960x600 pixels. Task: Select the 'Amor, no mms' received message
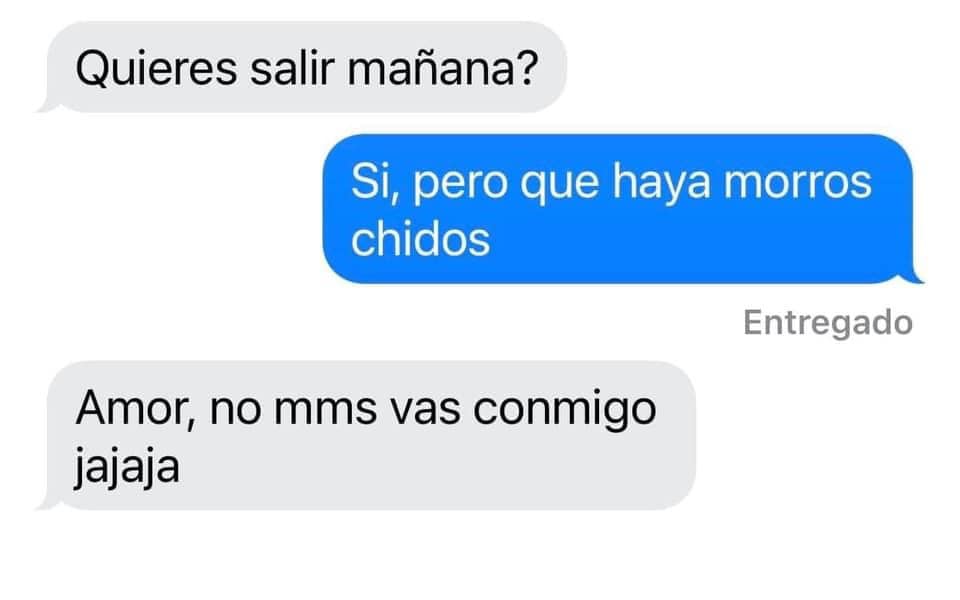point(367,435)
